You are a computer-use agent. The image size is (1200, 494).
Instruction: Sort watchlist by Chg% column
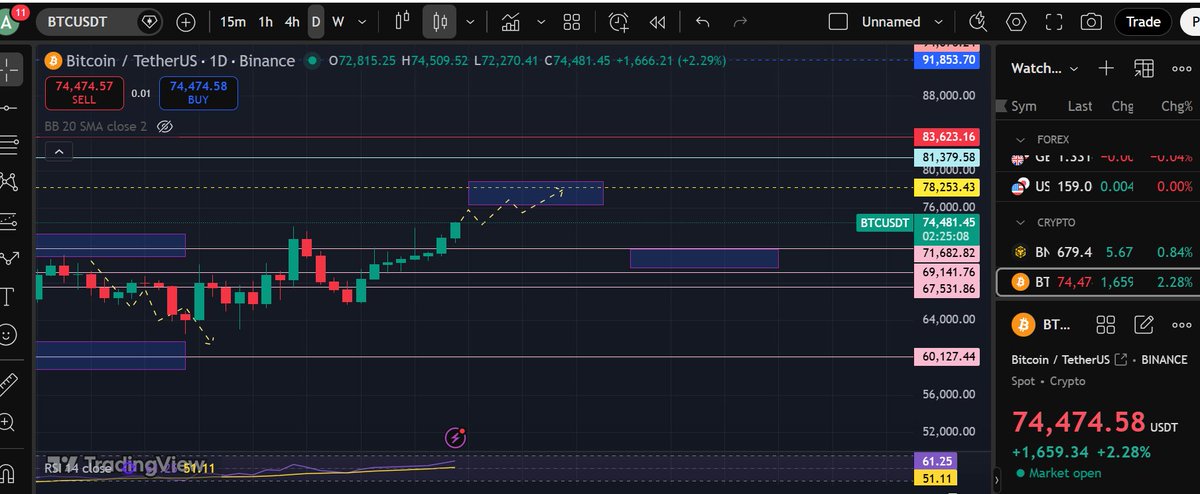tap(1176, 106)
